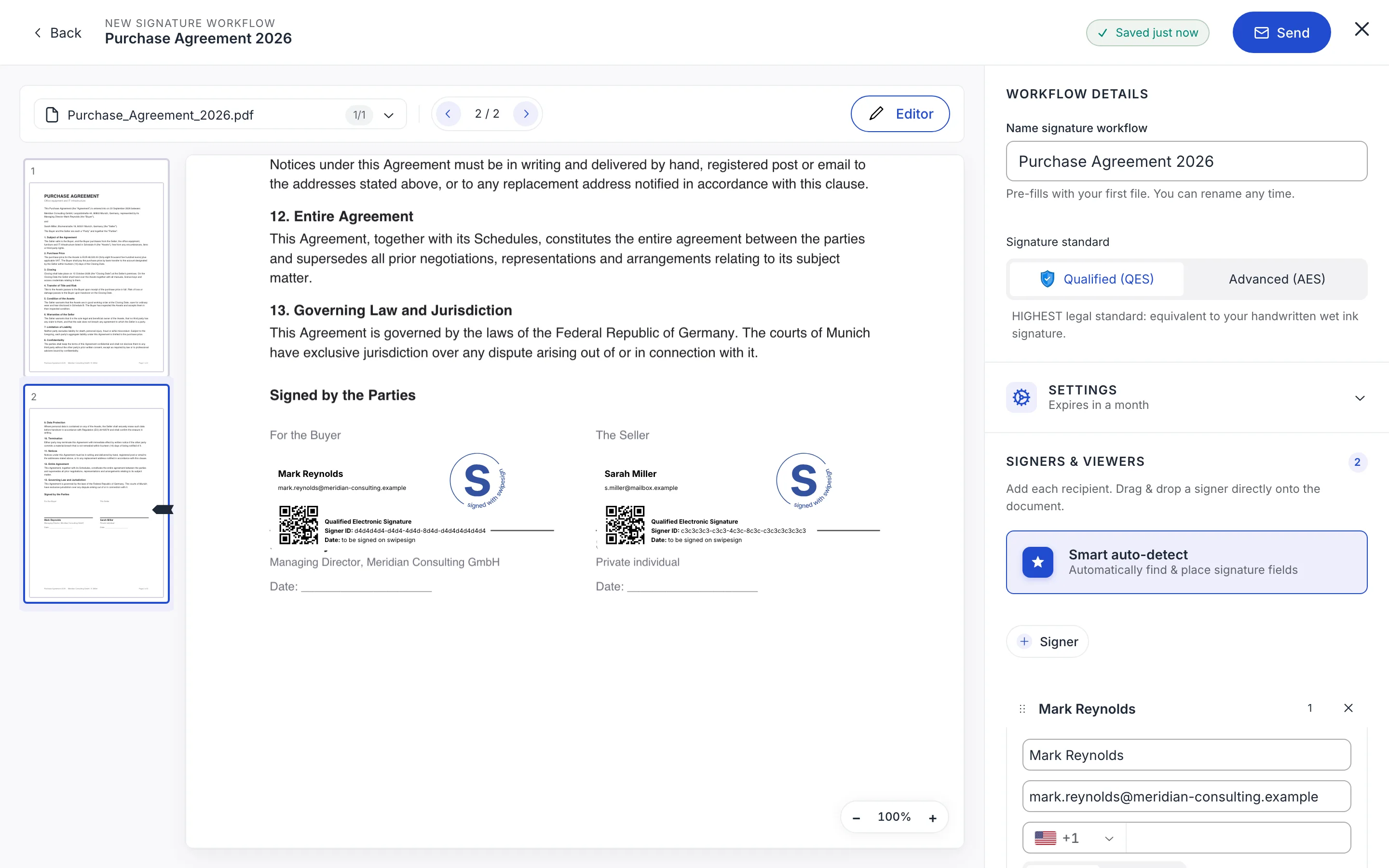Click the swipesign seal beside Mark Reynolds
Viewport: 1389px width, 868px height.
click(477, 481)
